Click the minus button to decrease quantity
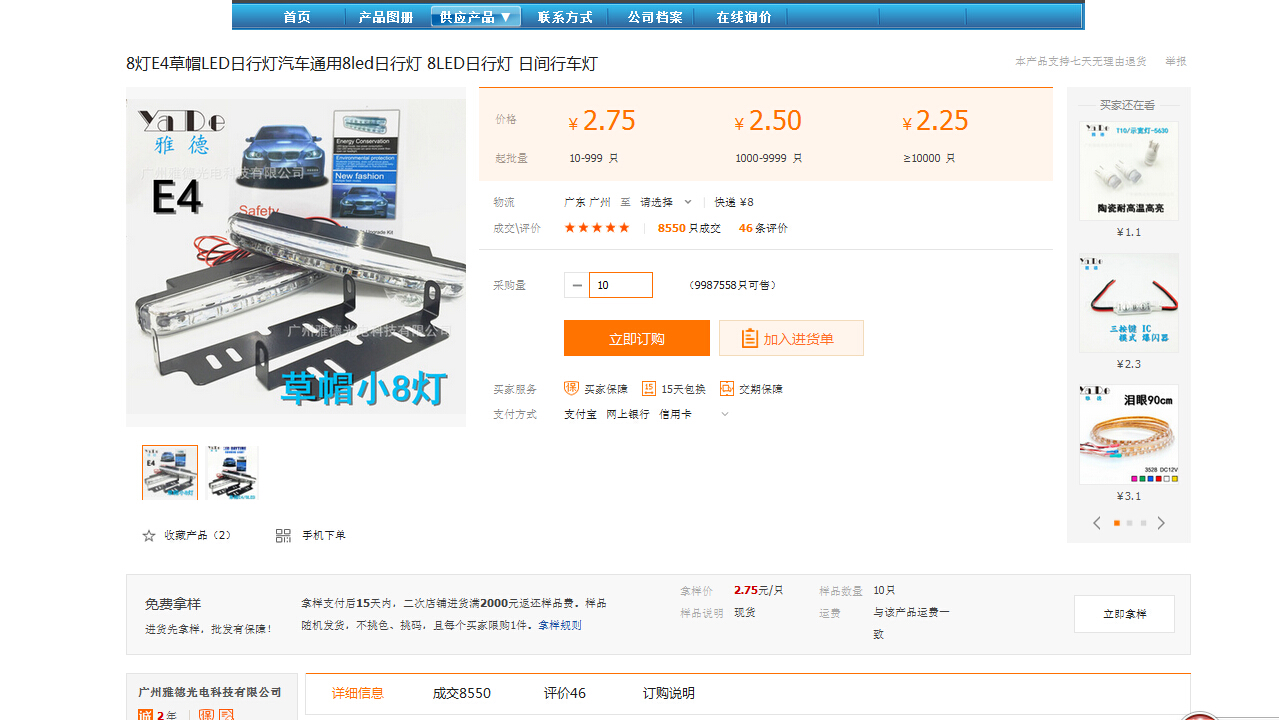Screen dimensions: 1279x720 [577, 285]
